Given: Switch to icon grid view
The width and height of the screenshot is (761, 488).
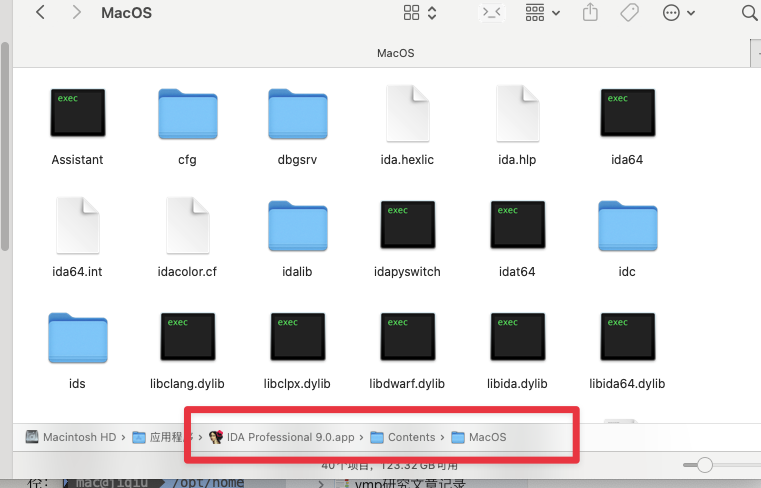Looking at the screenshot, I should [x=411, y=13].
